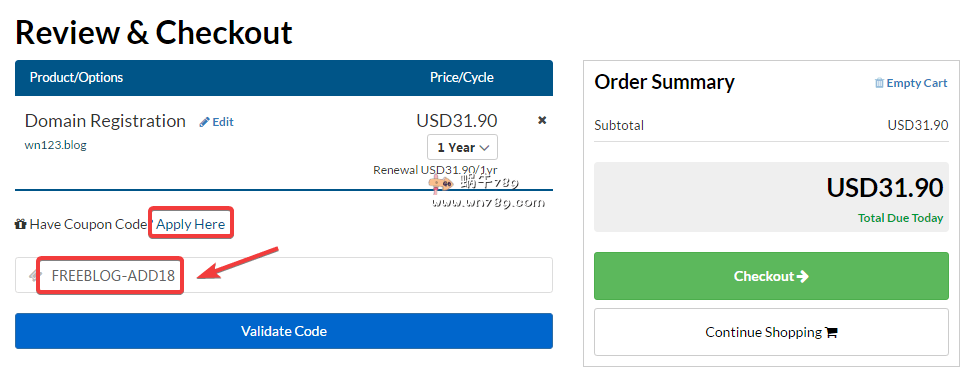Click the green Checkout button label
This screenshot has height=382, width=972.
[x=764, y=276]
